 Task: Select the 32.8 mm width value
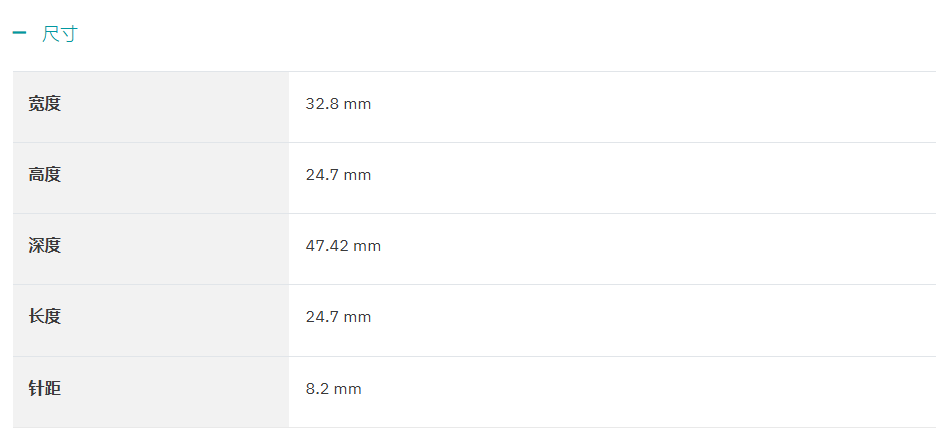click(338, 104)
